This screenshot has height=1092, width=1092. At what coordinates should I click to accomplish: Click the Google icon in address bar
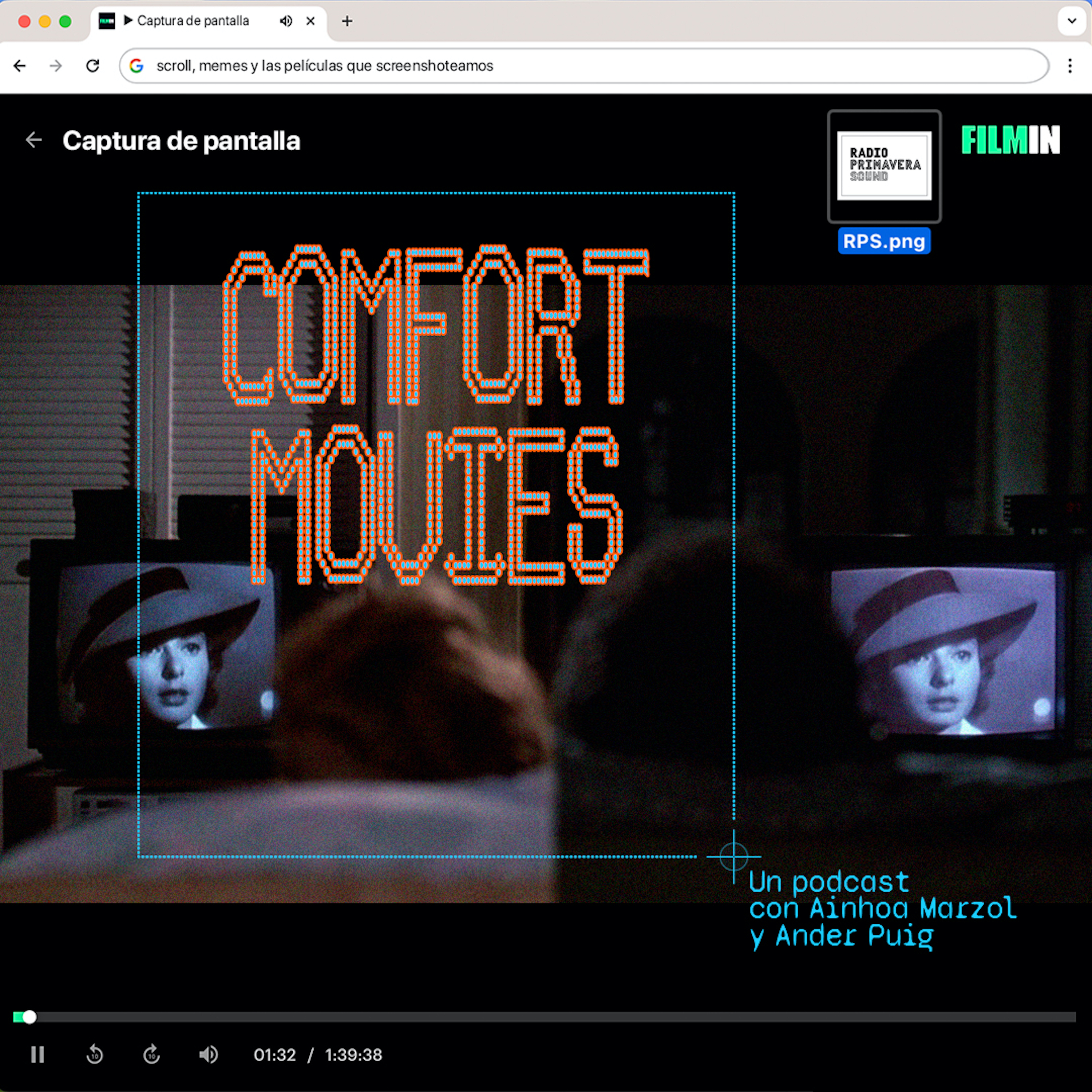(x=136, y=66)
